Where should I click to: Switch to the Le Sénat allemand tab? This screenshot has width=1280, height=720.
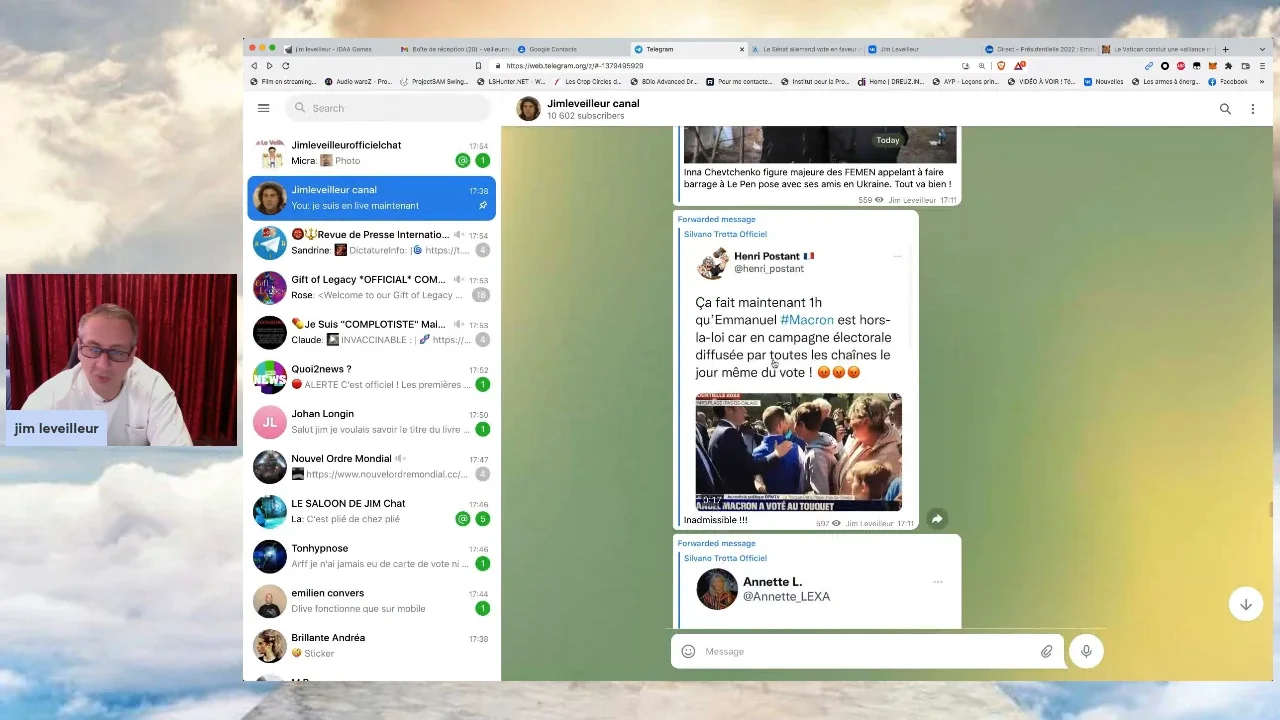[x=806, y=49]
